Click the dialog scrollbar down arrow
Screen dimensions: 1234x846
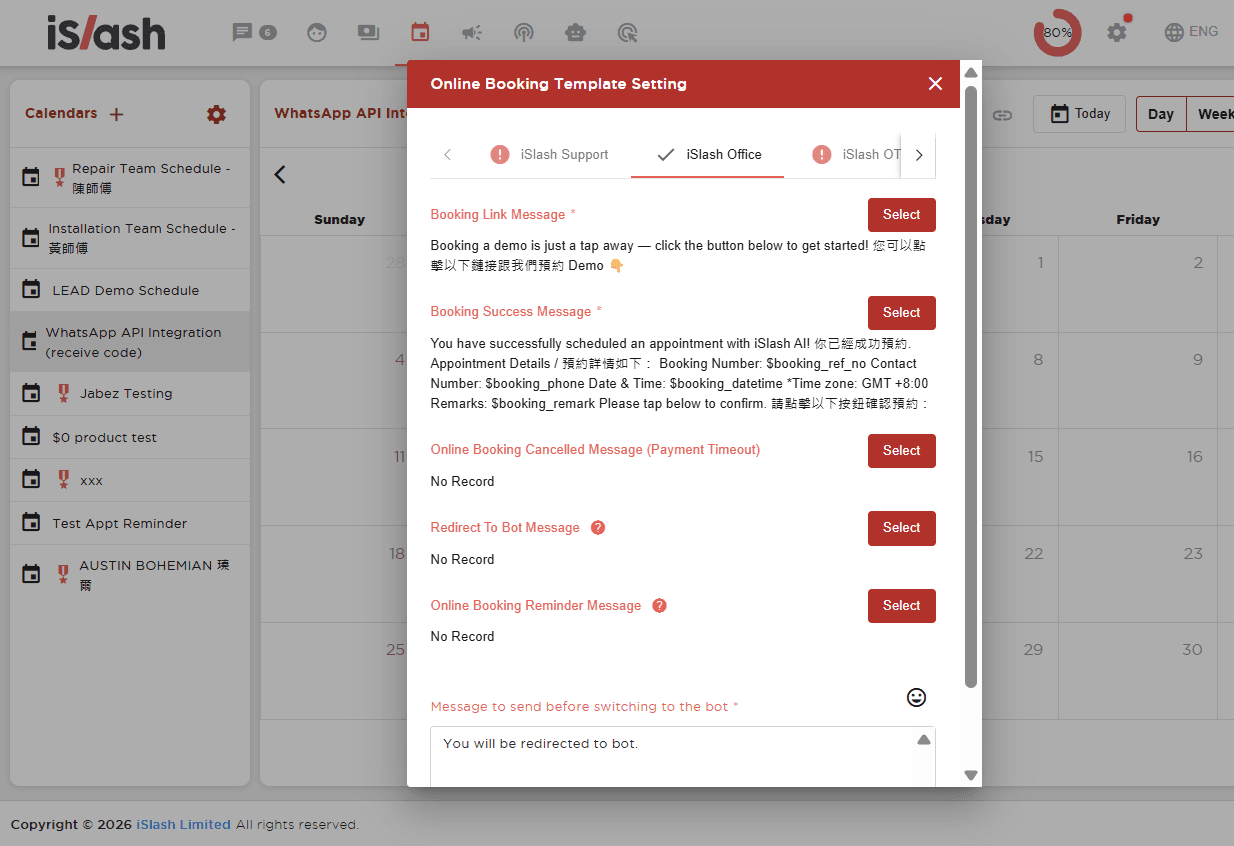pyautogui.click(x=970, y=775)
